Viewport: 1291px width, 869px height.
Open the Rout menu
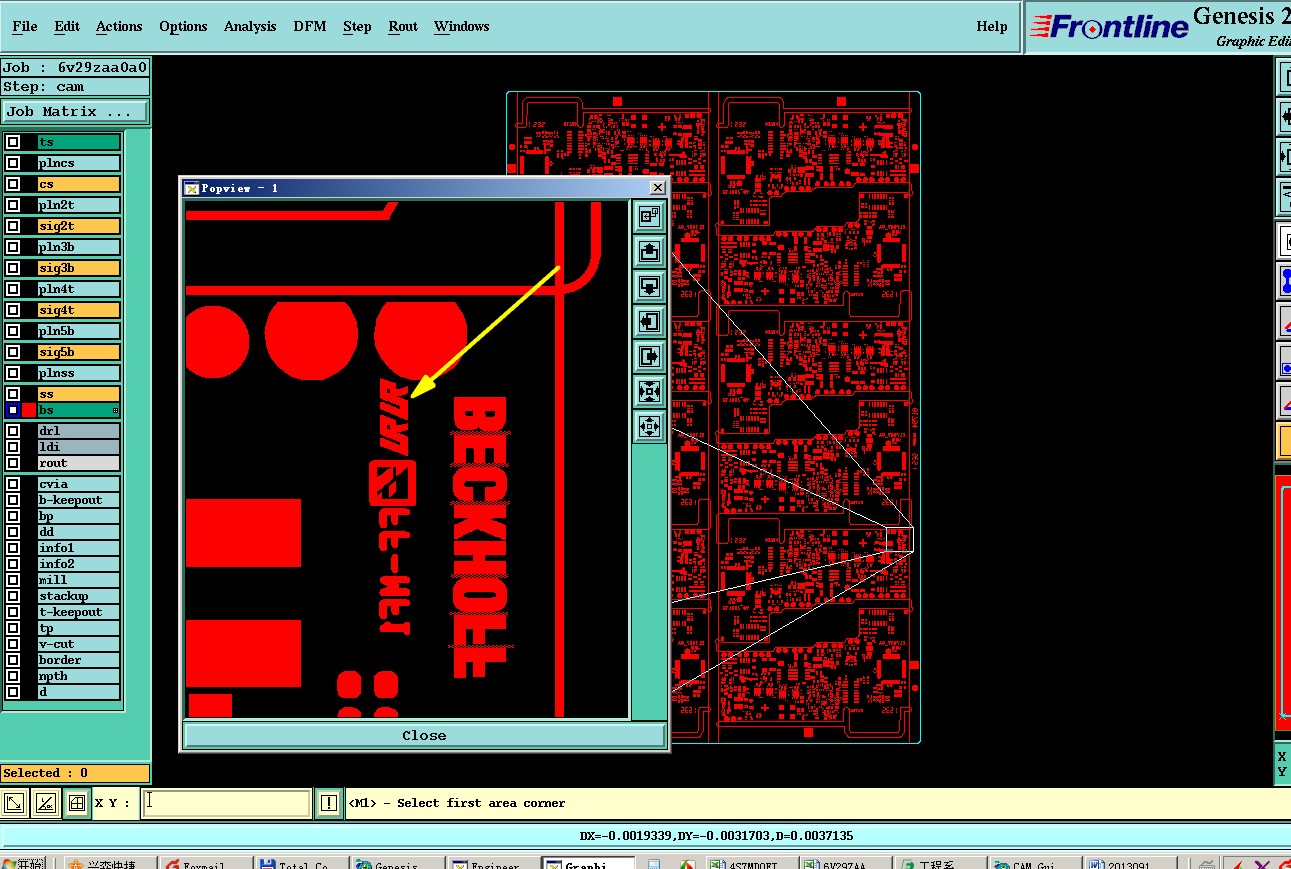tap(403, 27)
